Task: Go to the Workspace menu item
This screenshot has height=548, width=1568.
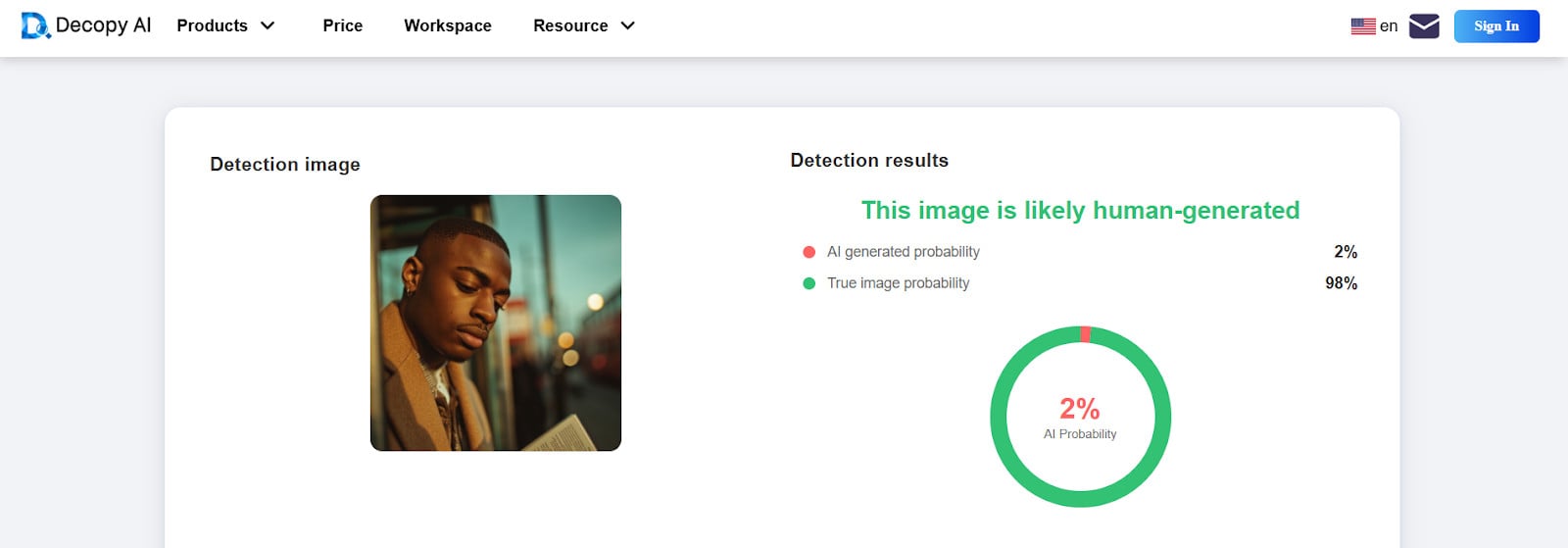Action: coord(447,25)
